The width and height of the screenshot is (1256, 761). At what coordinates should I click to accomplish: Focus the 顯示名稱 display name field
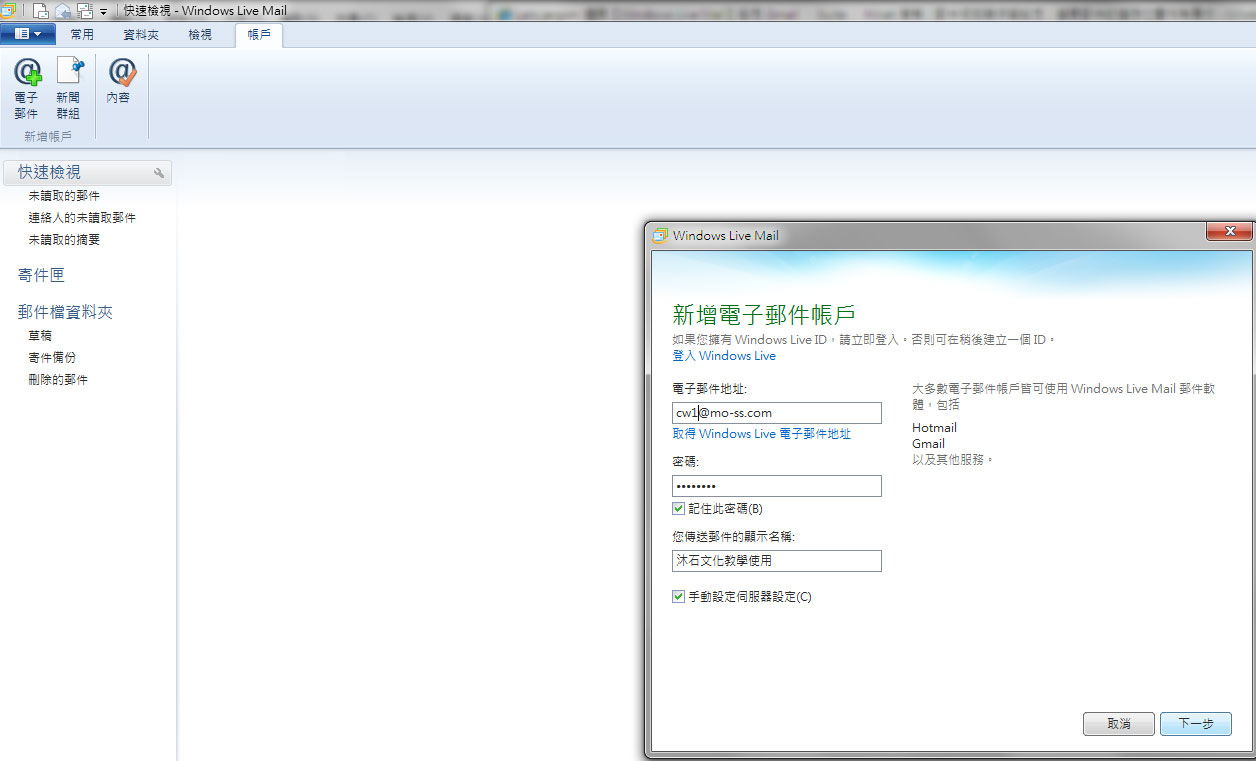pyautogui.click(x=777, y=561)
